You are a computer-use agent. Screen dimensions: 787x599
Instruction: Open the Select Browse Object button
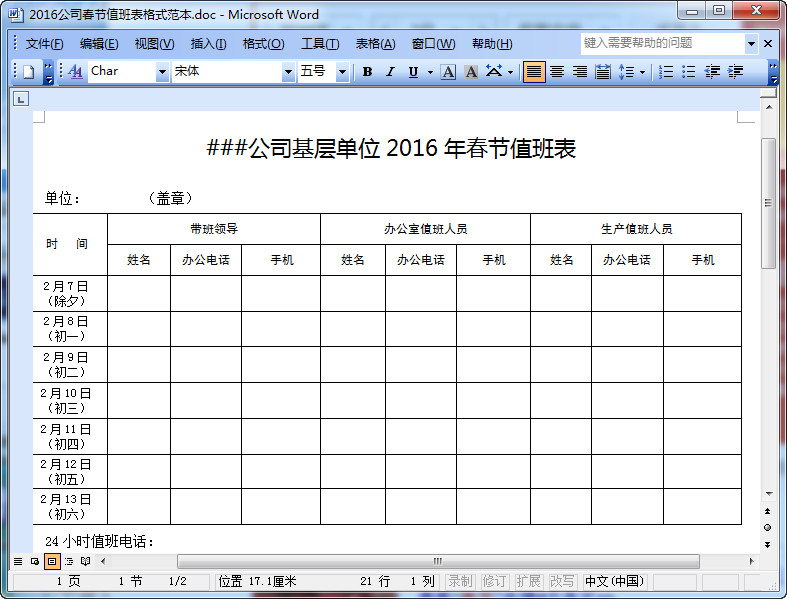click(767, 528)
